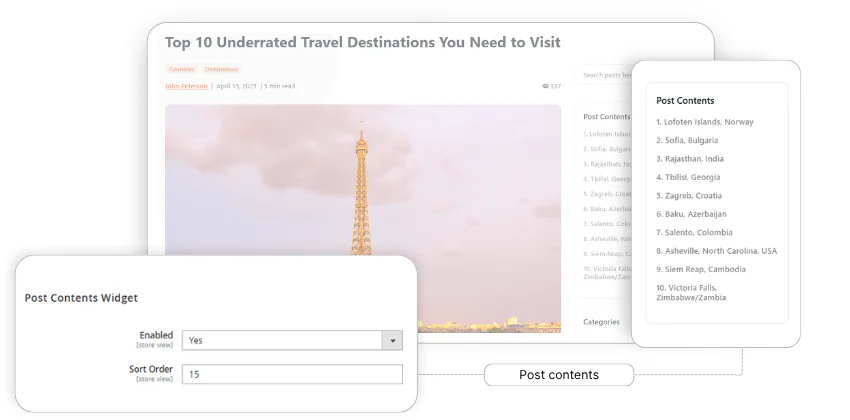Jump to Sofia, Bulgaria section
Screen dimensions: 850x420
[x=686, y=140]
